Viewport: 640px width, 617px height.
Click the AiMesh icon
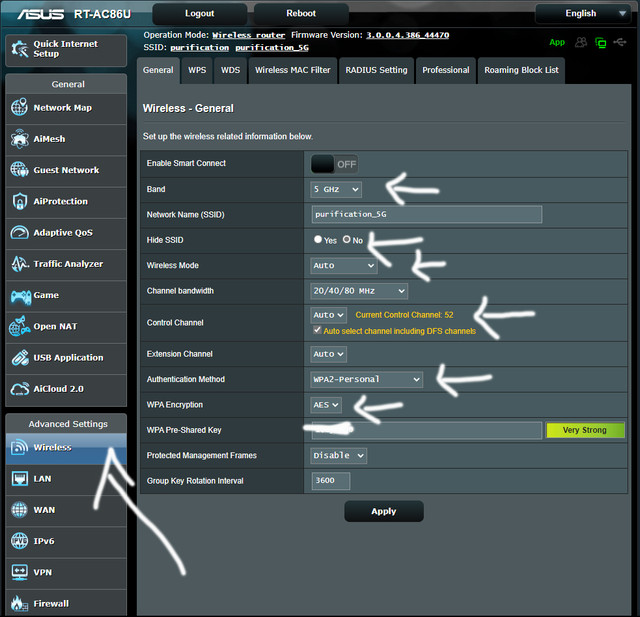(19, 139)
